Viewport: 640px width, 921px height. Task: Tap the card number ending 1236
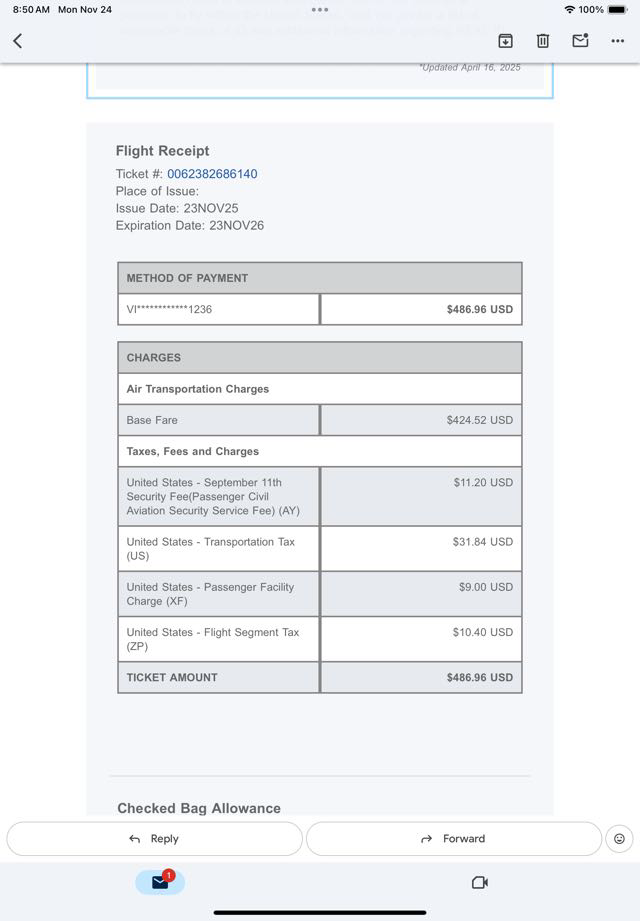pyautogui.click(x=169, y=309)
